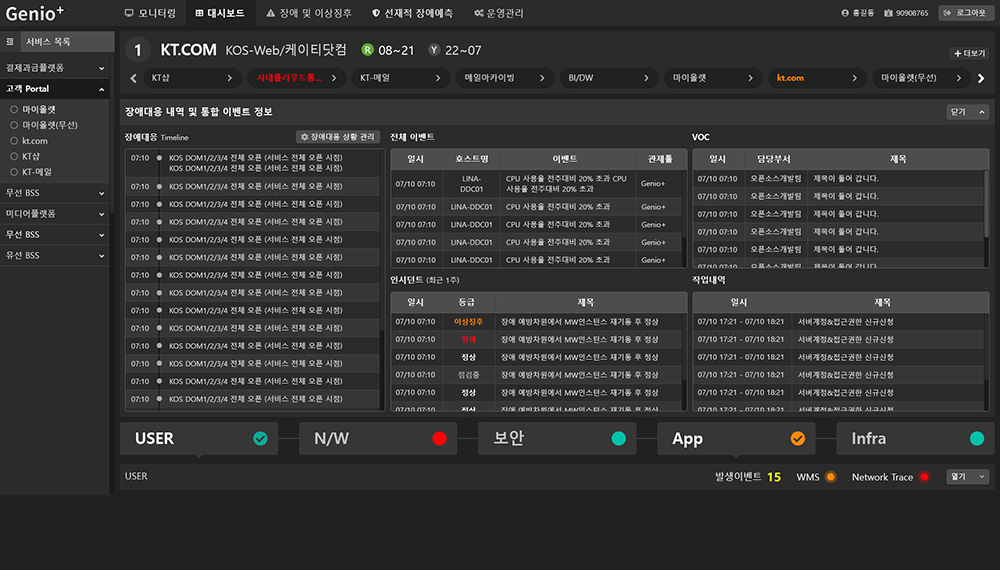Select the KT-메일 radio option
The width and height of the screenshot is (1000, 570).
13,172
